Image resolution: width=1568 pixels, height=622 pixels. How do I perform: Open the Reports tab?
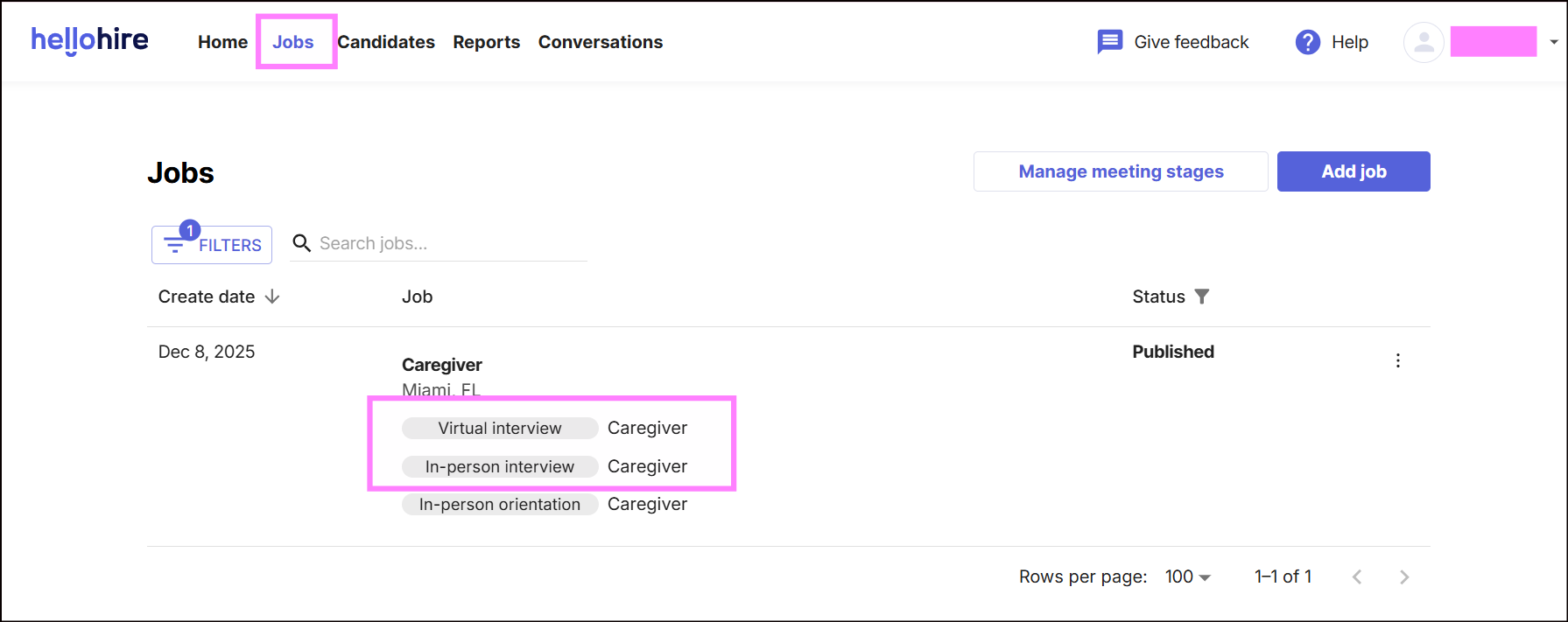[x=486, y=42]
